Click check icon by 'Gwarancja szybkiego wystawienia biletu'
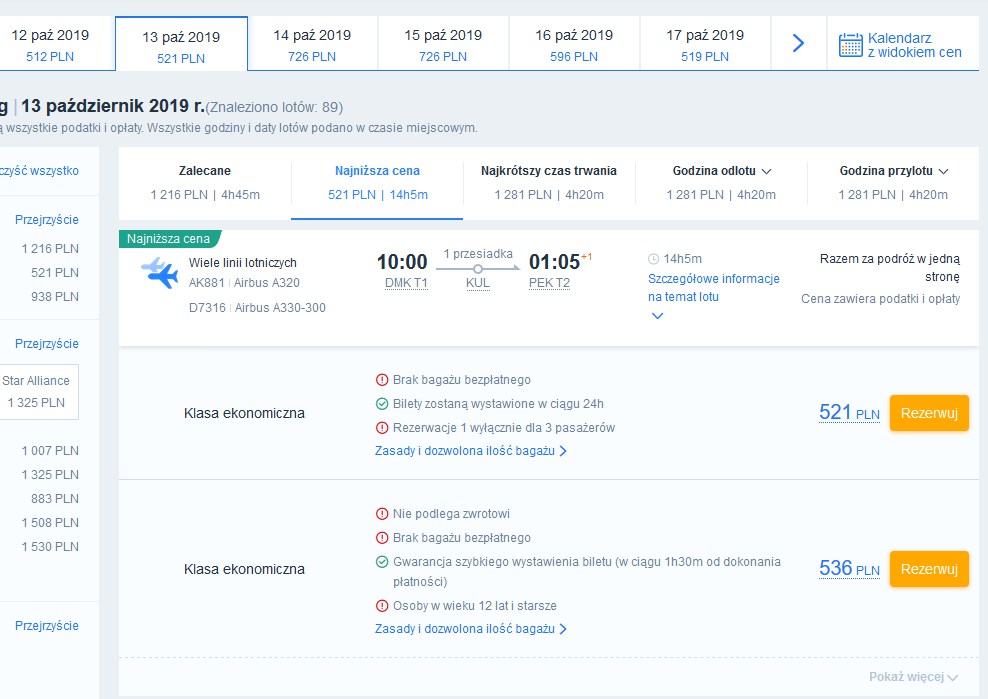 [382, 562]
